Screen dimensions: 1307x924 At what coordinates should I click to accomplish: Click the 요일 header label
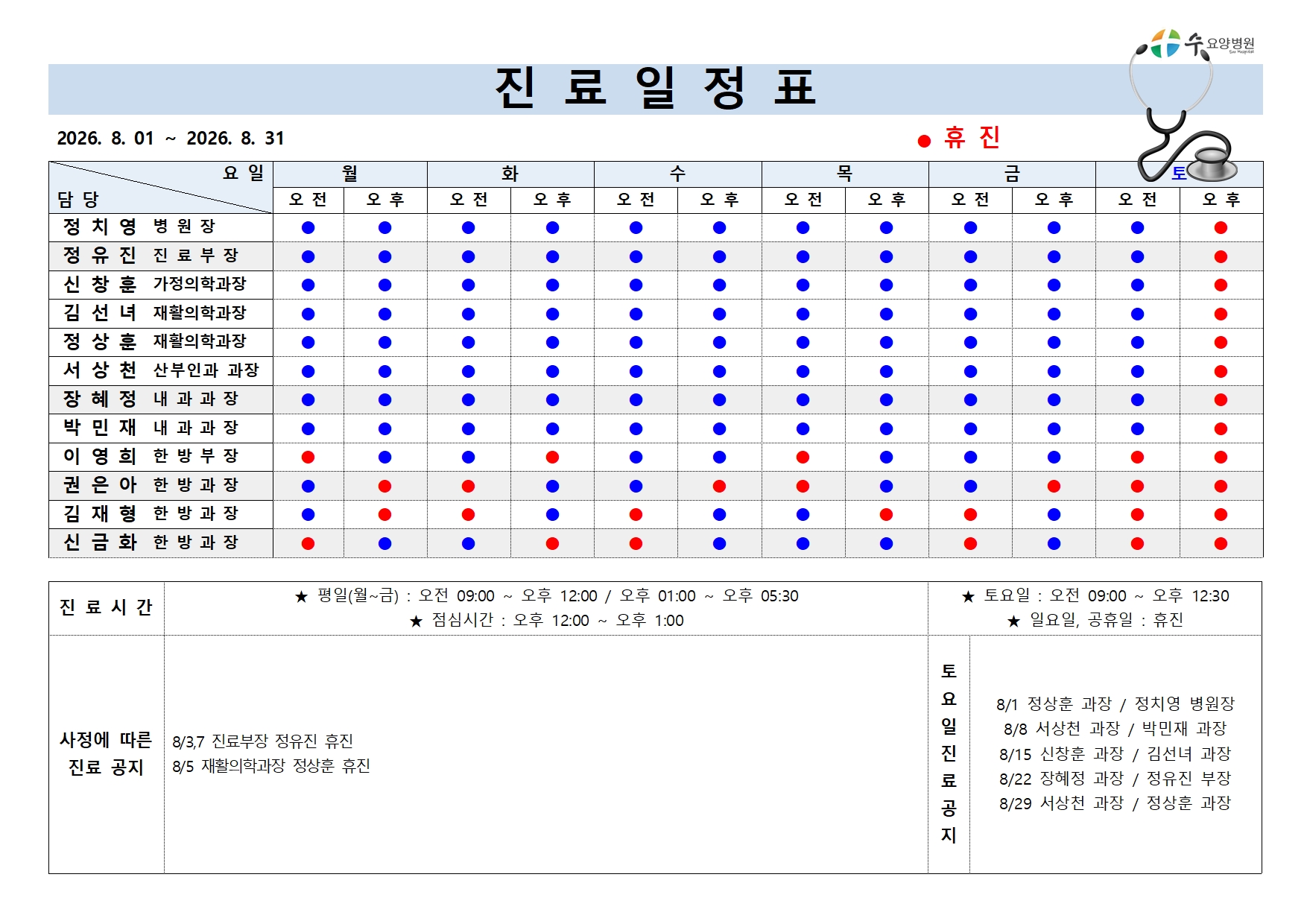(x=244, y=173)
